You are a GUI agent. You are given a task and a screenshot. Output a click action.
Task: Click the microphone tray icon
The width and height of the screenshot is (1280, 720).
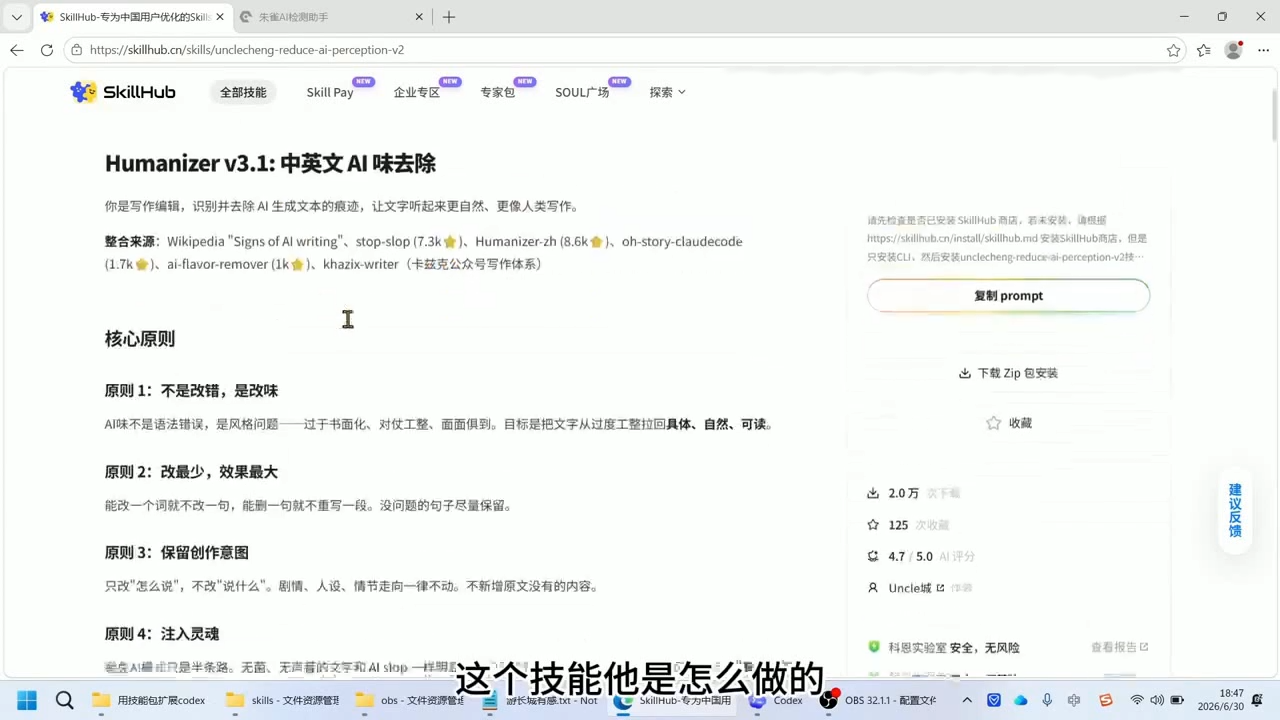point(1047,700)
